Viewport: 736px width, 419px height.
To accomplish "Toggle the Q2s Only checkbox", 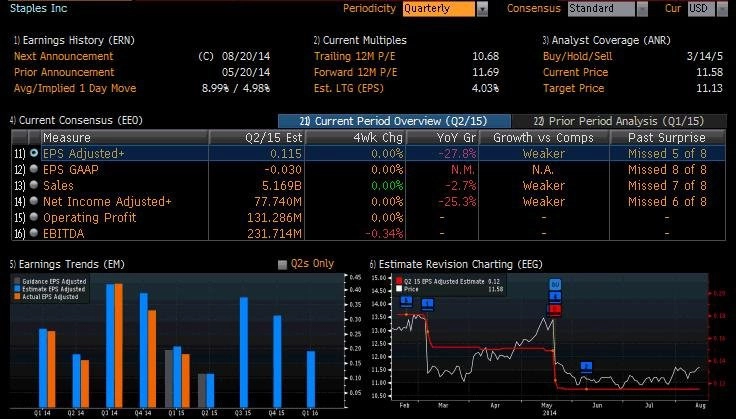I will point(282,265).
